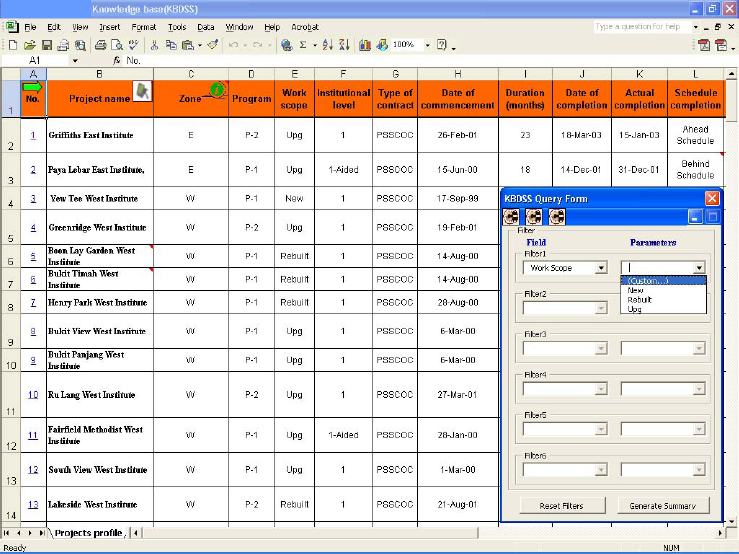Click the Help question mark icon
The width and height of the screenshot is (739, 554).
(x=442, y=45)
